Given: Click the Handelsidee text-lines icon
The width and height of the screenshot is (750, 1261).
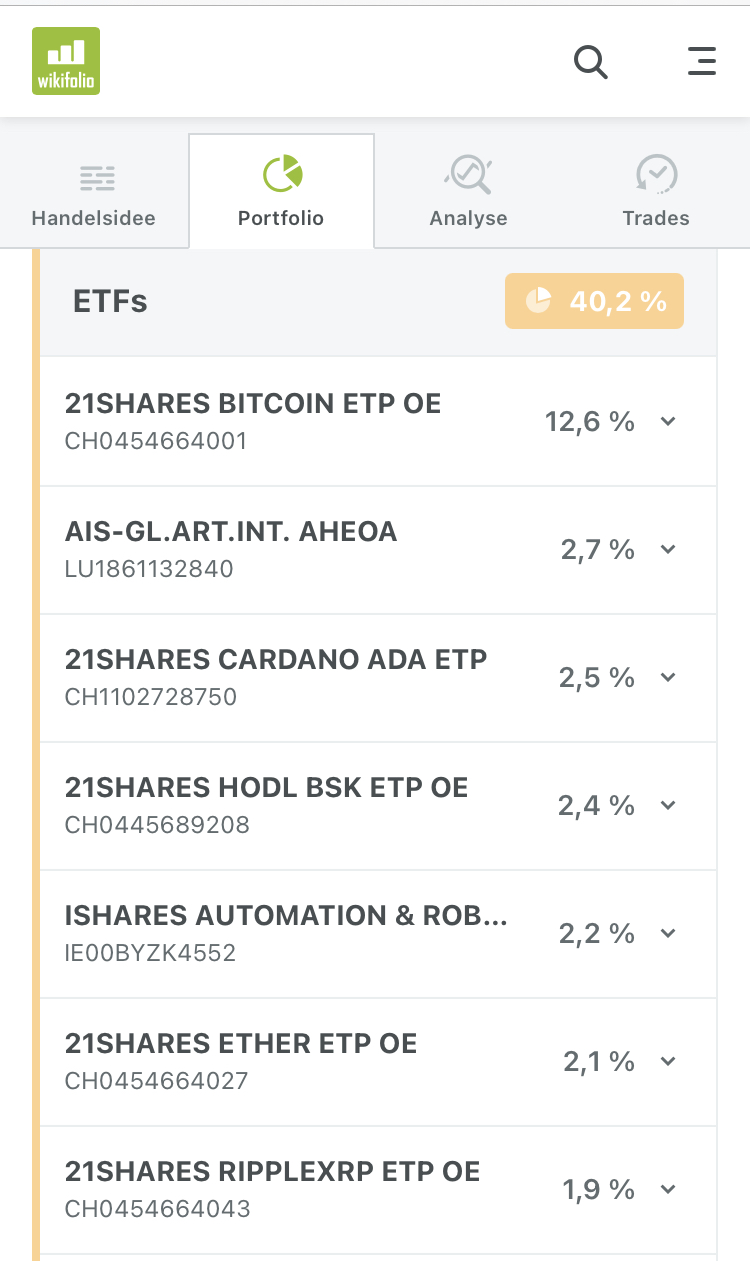Looking at the screenshot, I should tap(97, 178).
